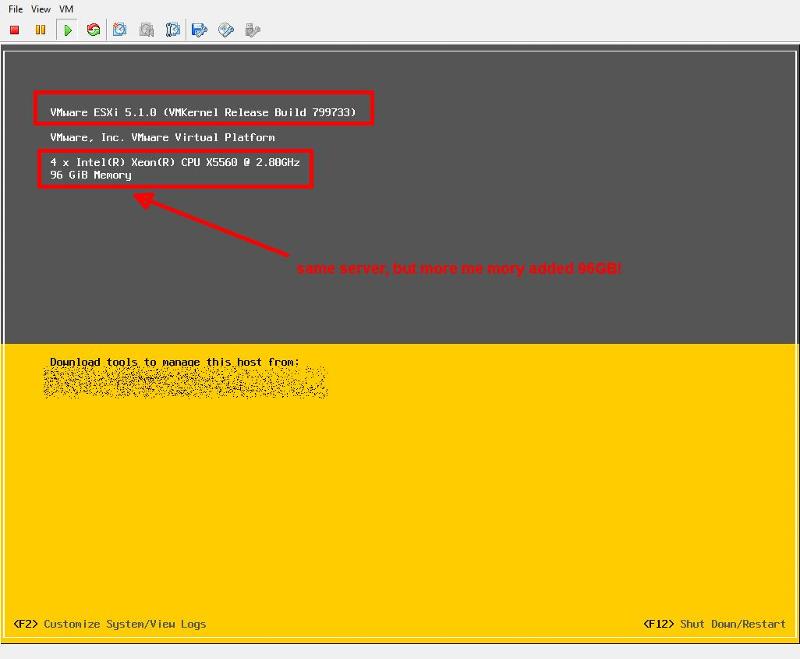This screenshot has height=659, width=800.
Task: Click the red Power Off button
Action: (x=15, y=30)
